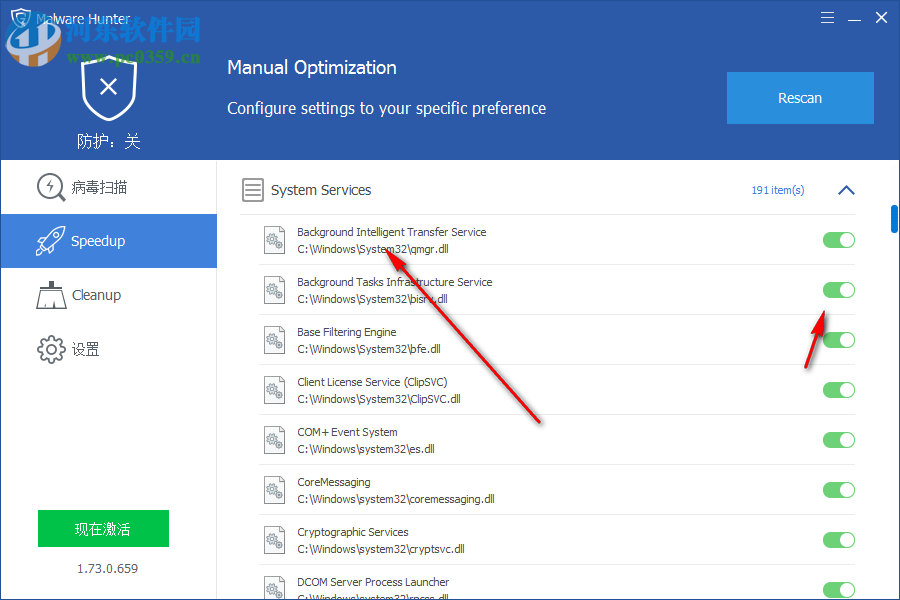Click the 现在激活 activation button
The height and width of the screenshot is (600, 900).
point(103,528)
